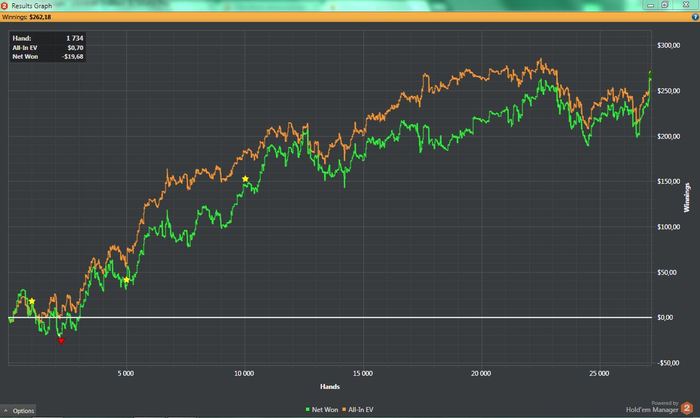Screen dimensions: 700x418
Task: Click the $100,00 axis label
Action: (x=669, y=227)
